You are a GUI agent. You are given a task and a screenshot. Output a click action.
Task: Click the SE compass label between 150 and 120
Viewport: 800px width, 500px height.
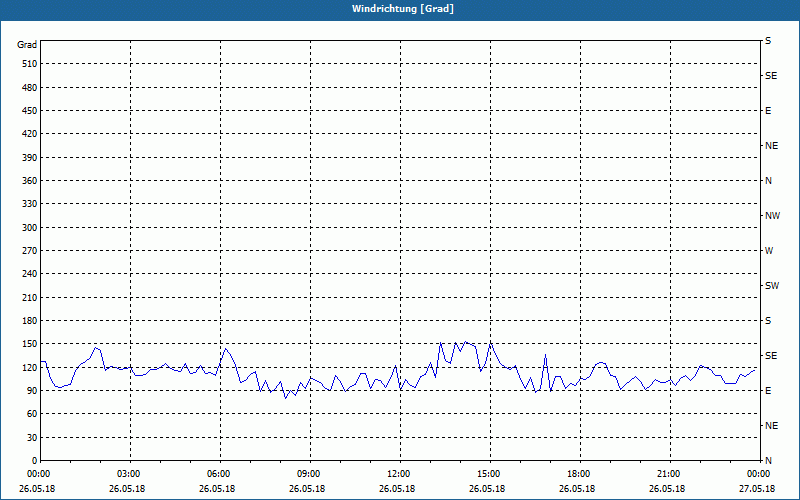click(x=771, y=356)
